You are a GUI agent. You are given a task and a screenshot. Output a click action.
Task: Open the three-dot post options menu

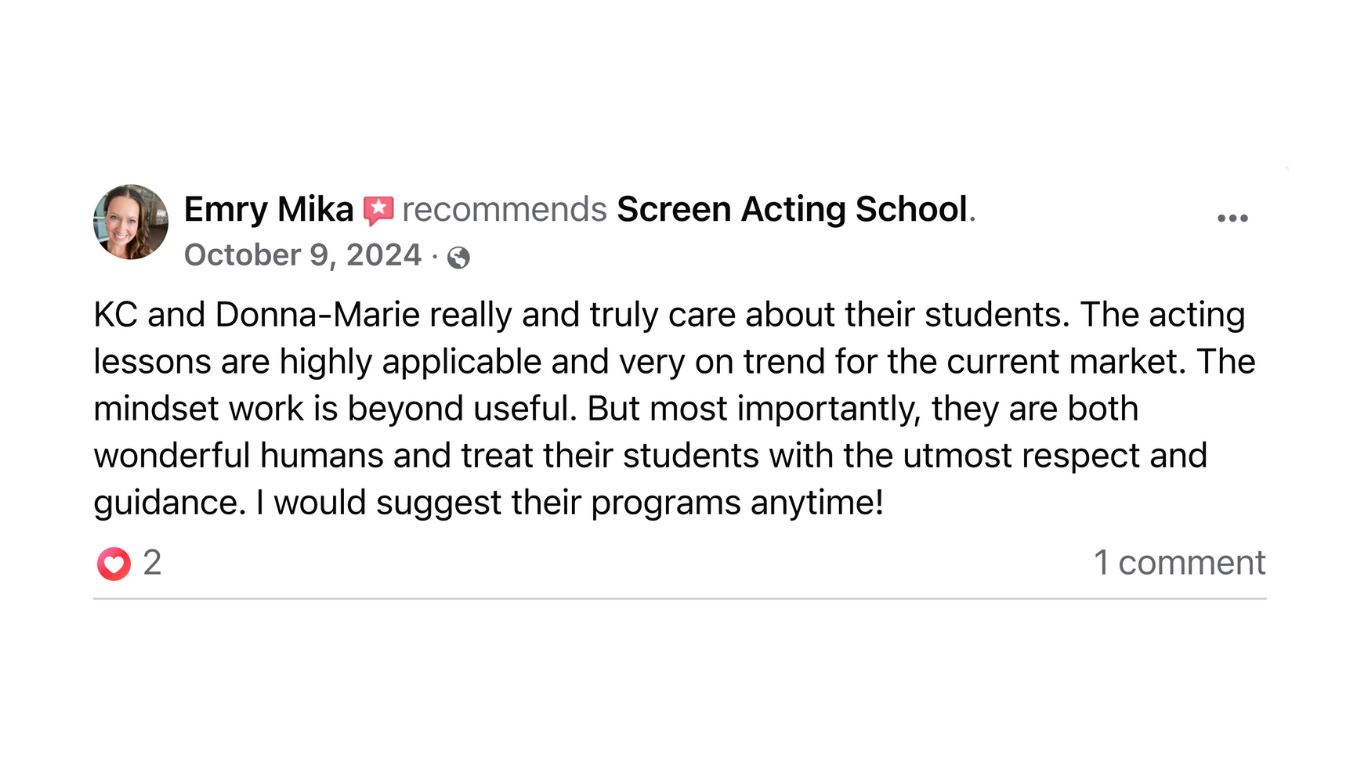[1232, 218]
